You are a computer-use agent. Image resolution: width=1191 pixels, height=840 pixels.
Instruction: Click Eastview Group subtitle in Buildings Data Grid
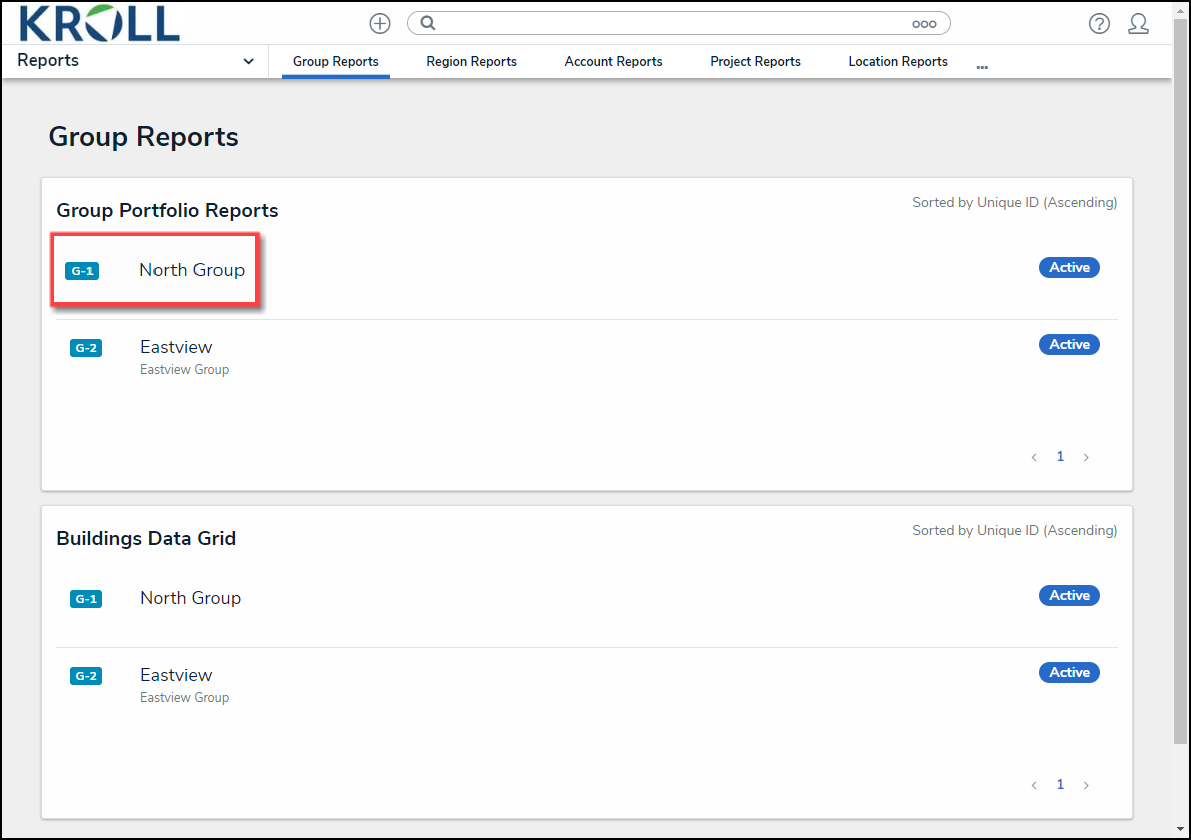pos(185,698)
